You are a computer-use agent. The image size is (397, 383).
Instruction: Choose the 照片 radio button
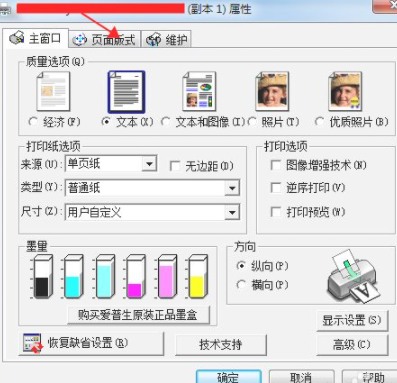[x=252, y=122]
